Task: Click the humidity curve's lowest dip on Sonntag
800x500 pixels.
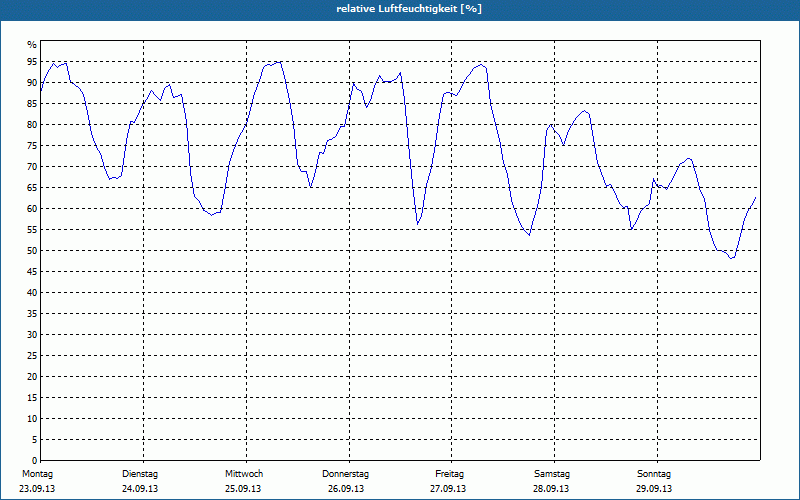Action: click(x=732, y=258)
